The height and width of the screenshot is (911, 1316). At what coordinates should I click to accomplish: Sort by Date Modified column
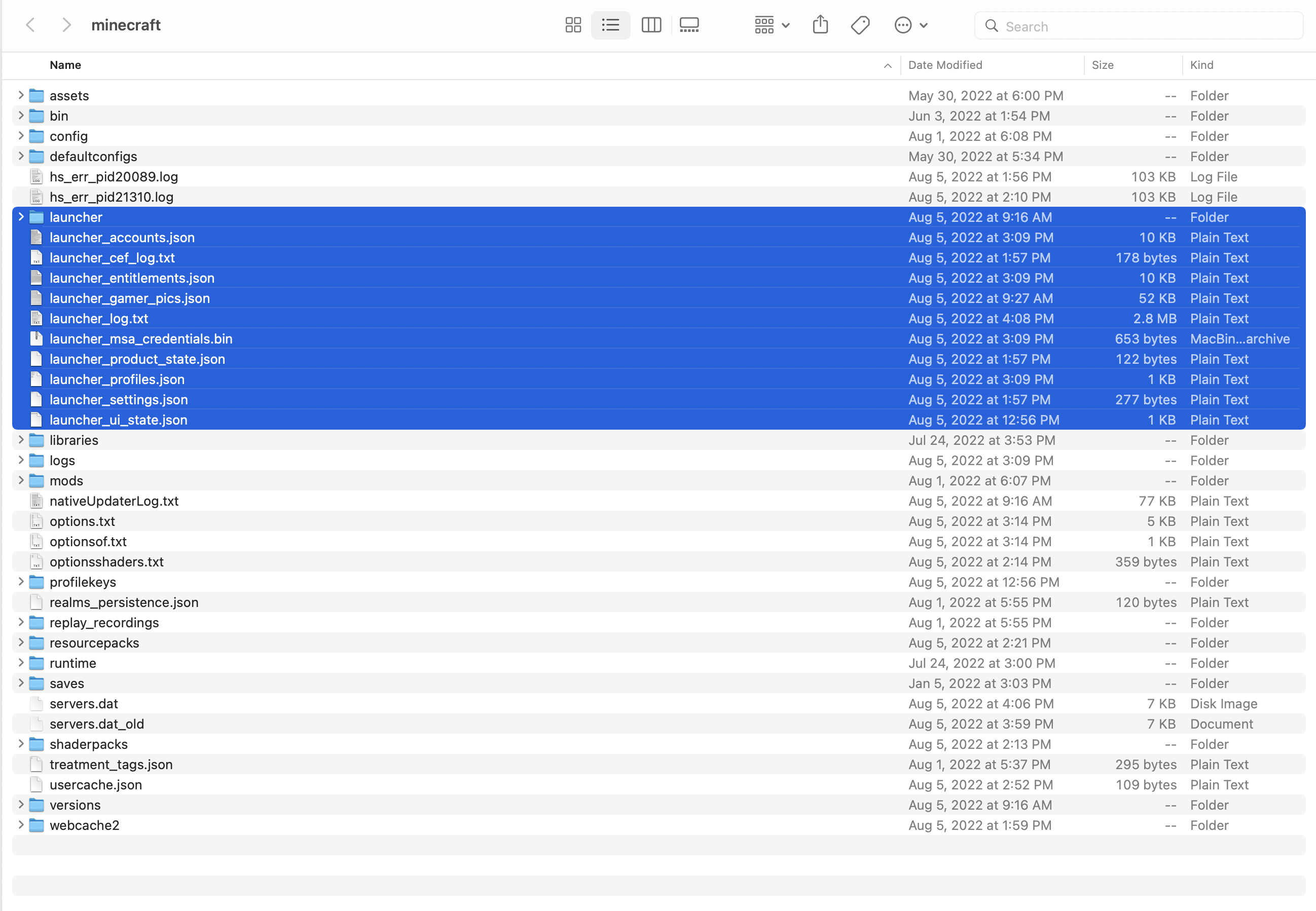[945, 65]
